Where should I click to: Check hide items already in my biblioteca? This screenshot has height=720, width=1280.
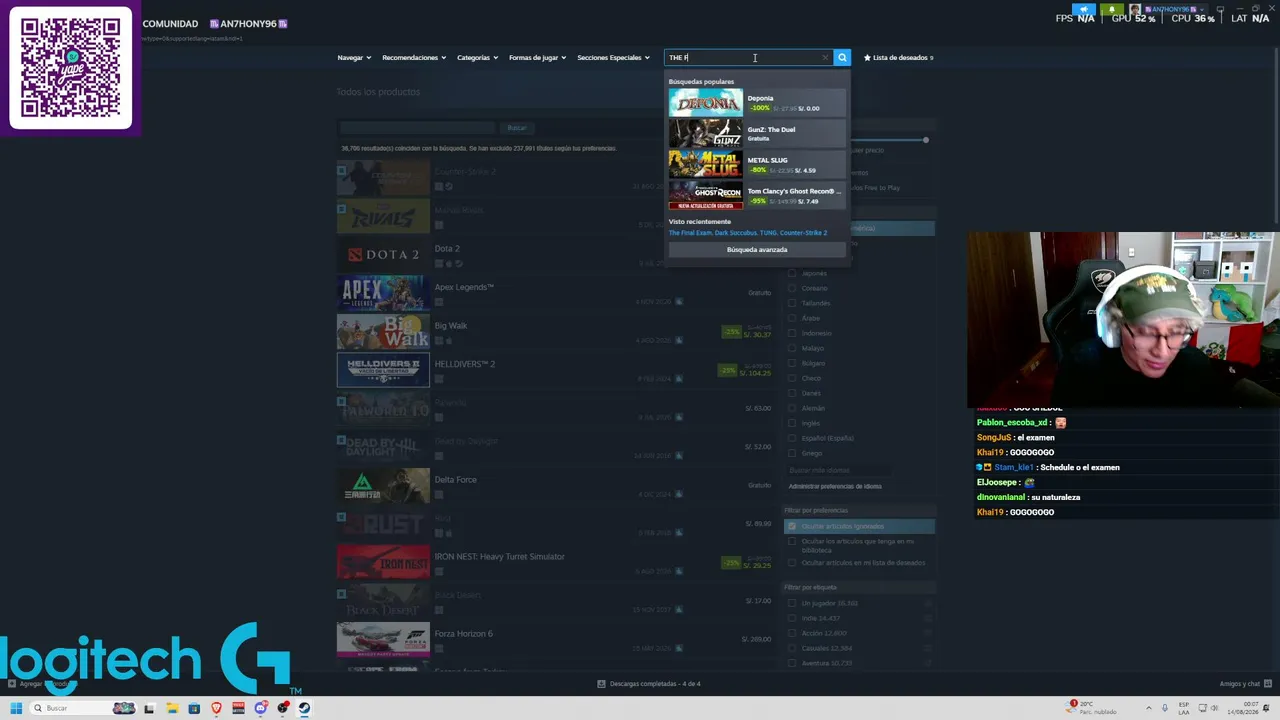pos(792,542)
